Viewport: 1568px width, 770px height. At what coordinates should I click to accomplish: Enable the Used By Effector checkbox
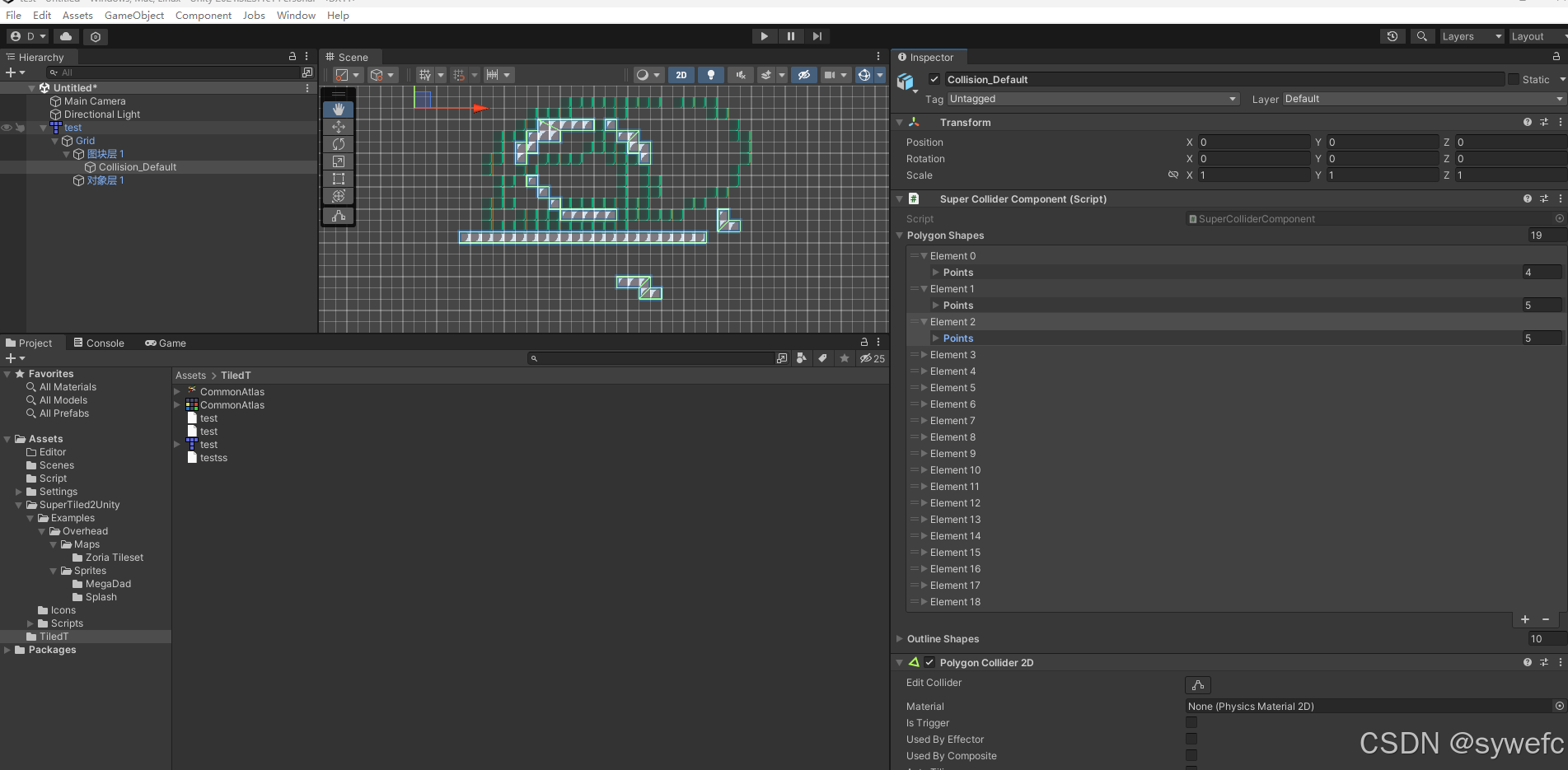1191,739
